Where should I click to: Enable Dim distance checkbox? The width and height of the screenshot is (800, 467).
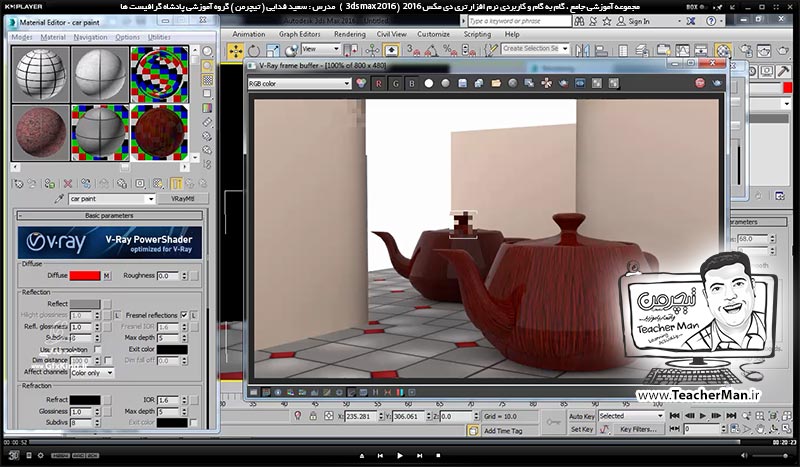point(108,360)
